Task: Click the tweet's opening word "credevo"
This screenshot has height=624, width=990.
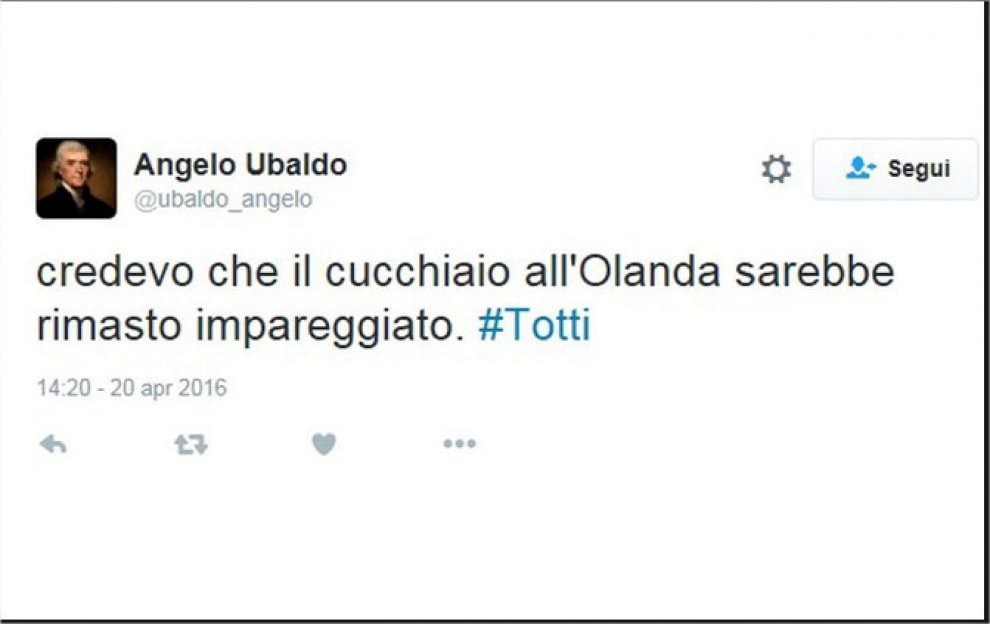Action: coord(116,272)
